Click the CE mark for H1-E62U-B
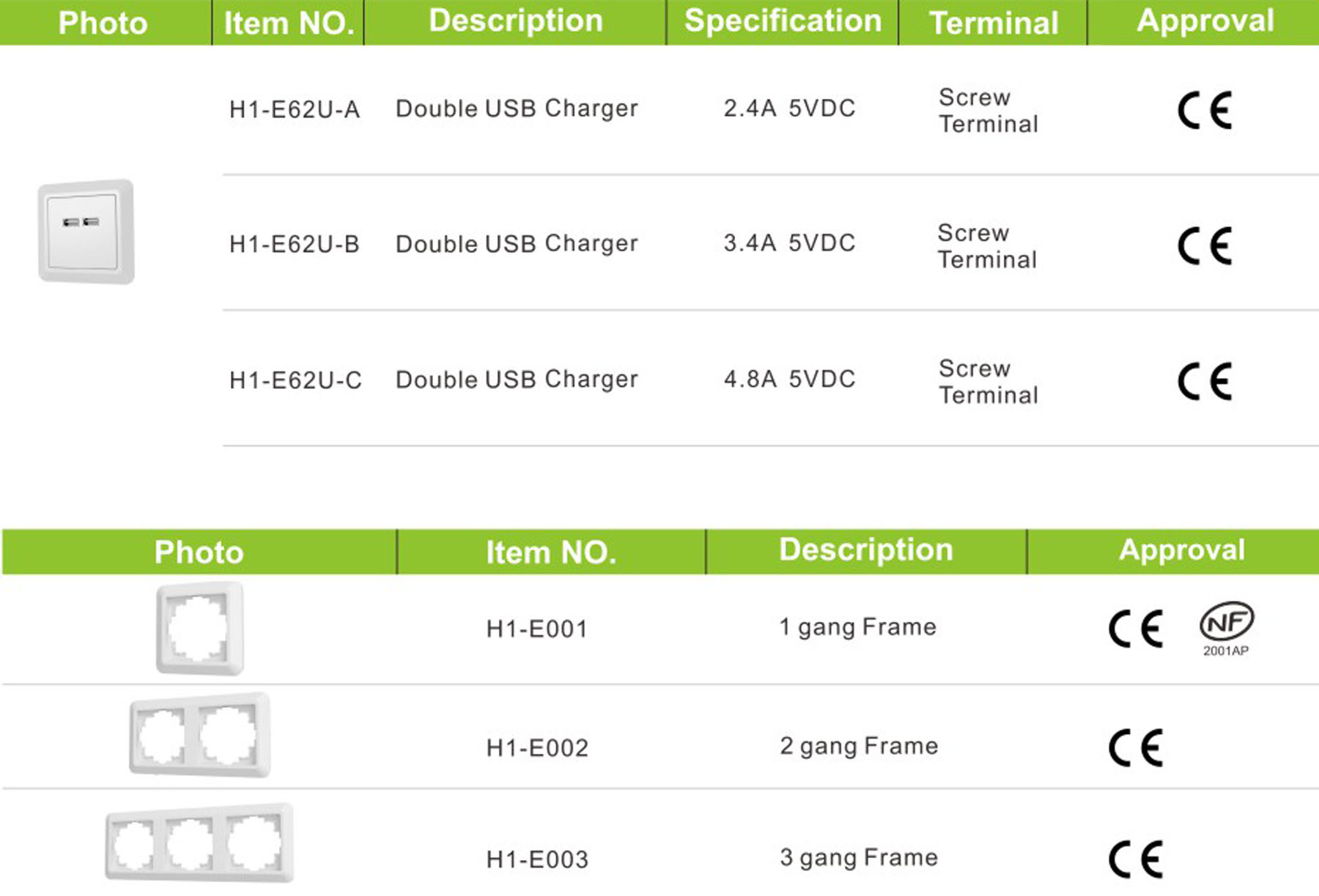 [1205, 245]
